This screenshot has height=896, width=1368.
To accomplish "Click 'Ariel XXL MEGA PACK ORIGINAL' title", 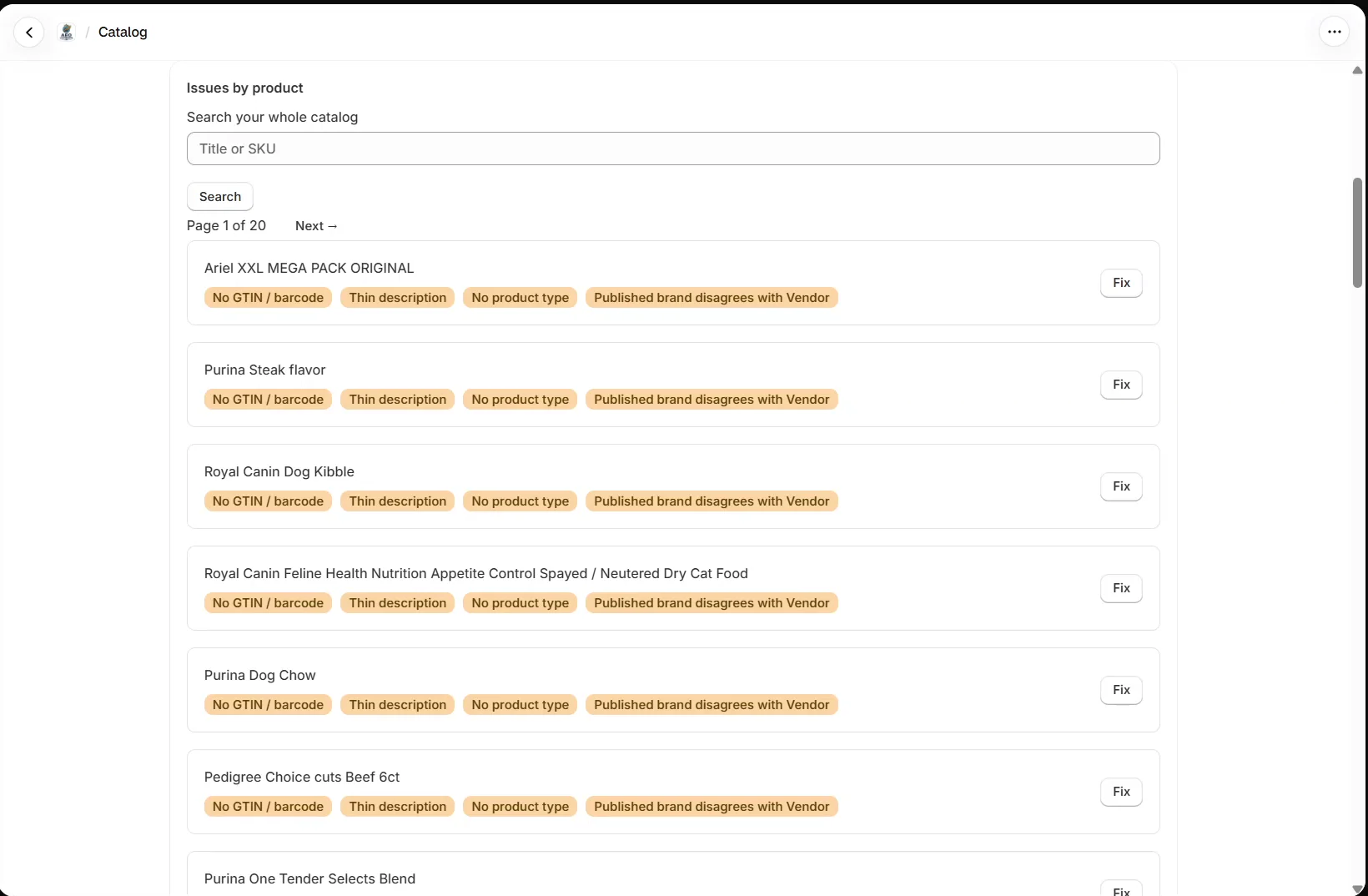I will tap(309, 269).
